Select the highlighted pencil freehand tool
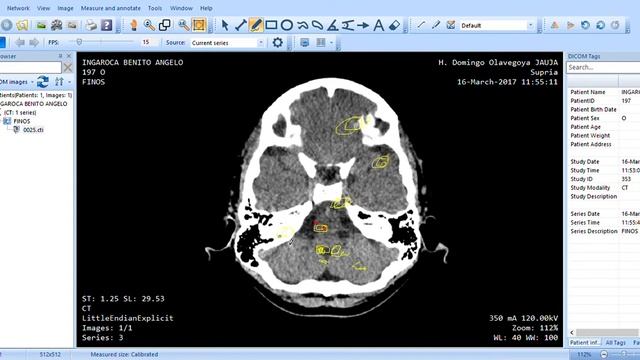The width and height of the screenshot is (640, 360). pyautogui.click(x=256, y=25)
